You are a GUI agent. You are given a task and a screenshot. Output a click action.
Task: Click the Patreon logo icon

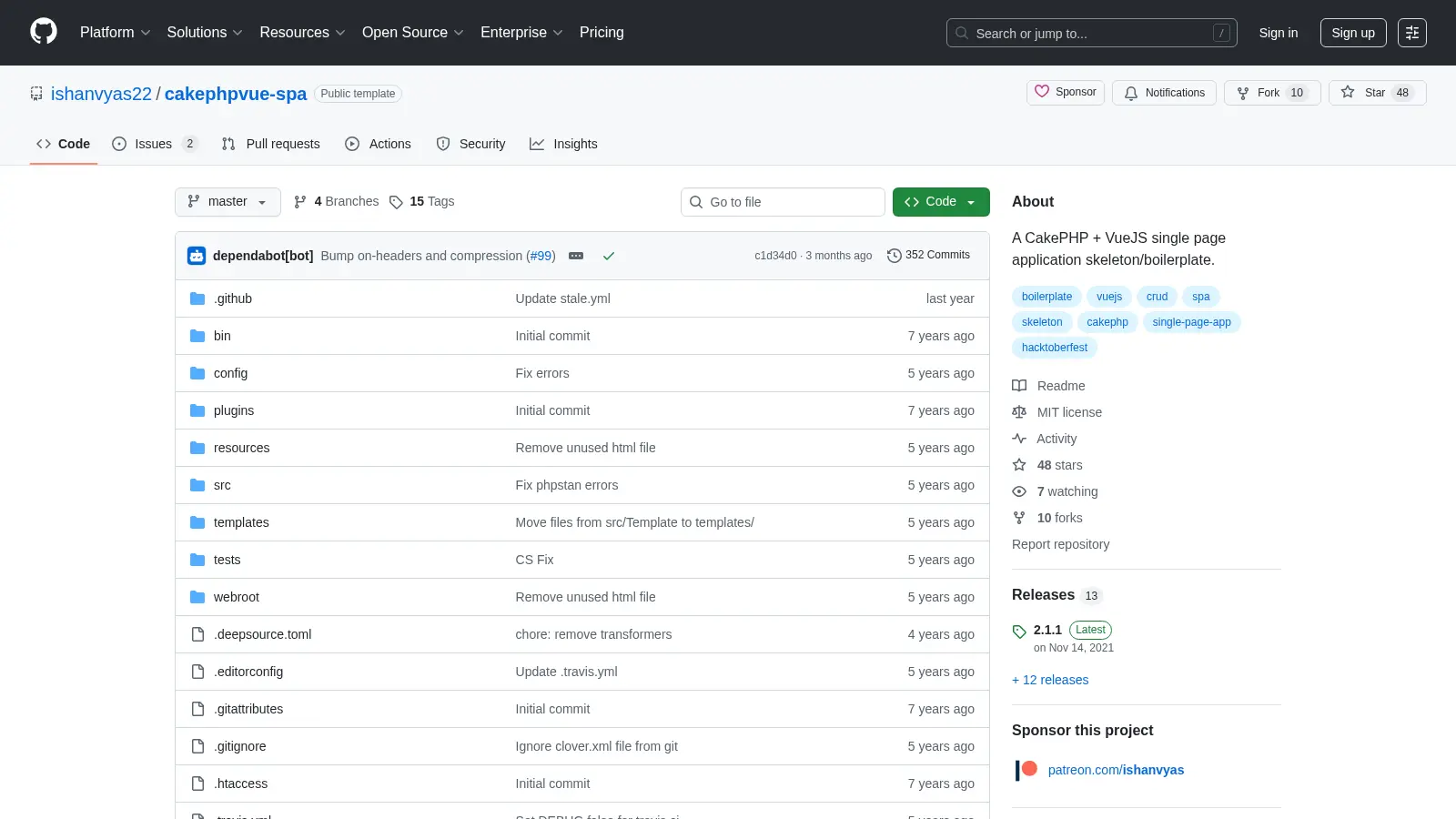coord(1026,770)
